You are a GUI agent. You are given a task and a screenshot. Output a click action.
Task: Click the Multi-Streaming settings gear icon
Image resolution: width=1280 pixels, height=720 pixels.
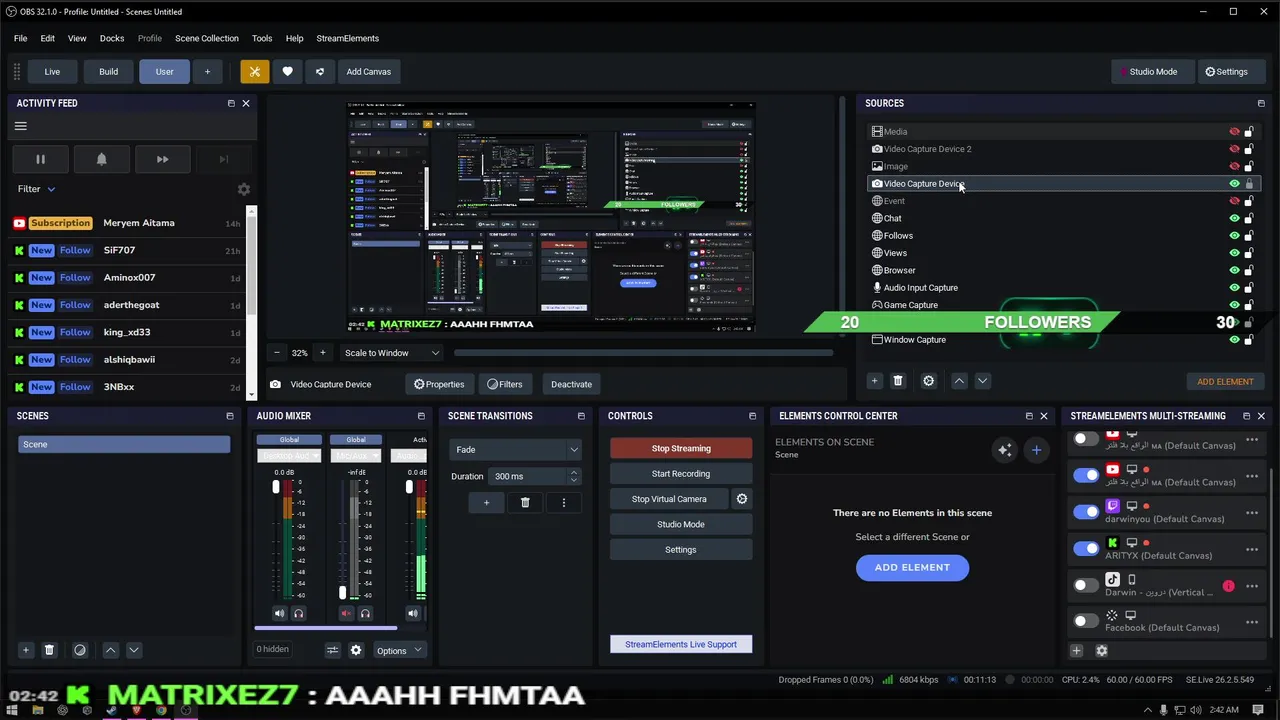click(x=1102, y=651)
